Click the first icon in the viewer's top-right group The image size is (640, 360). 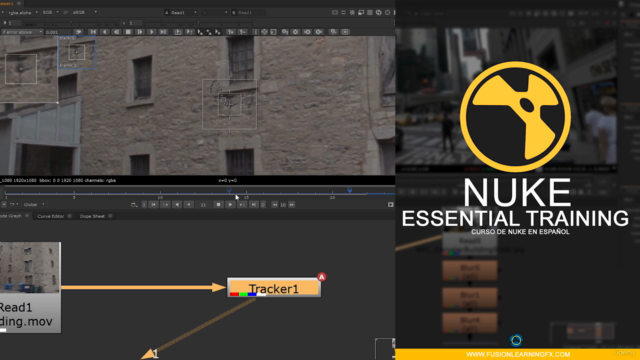335,13
